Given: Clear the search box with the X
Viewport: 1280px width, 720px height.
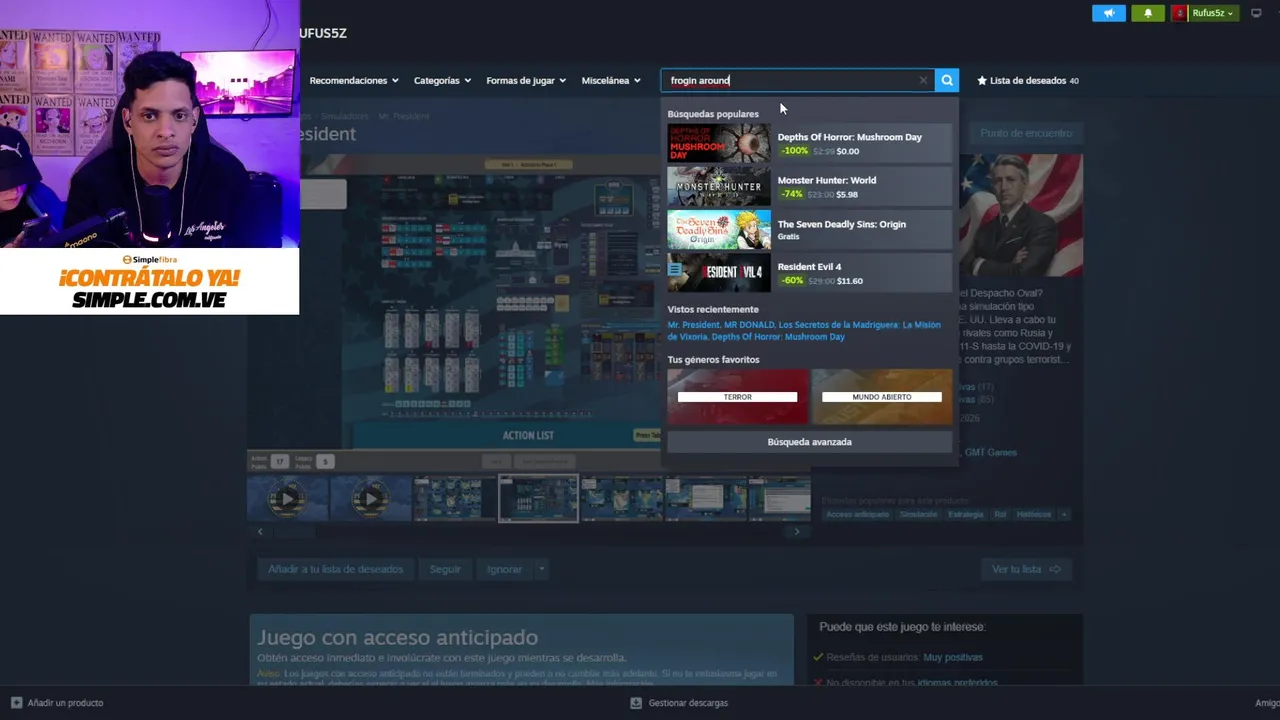Looking at the screenshot, I should [x=923, y=80].
